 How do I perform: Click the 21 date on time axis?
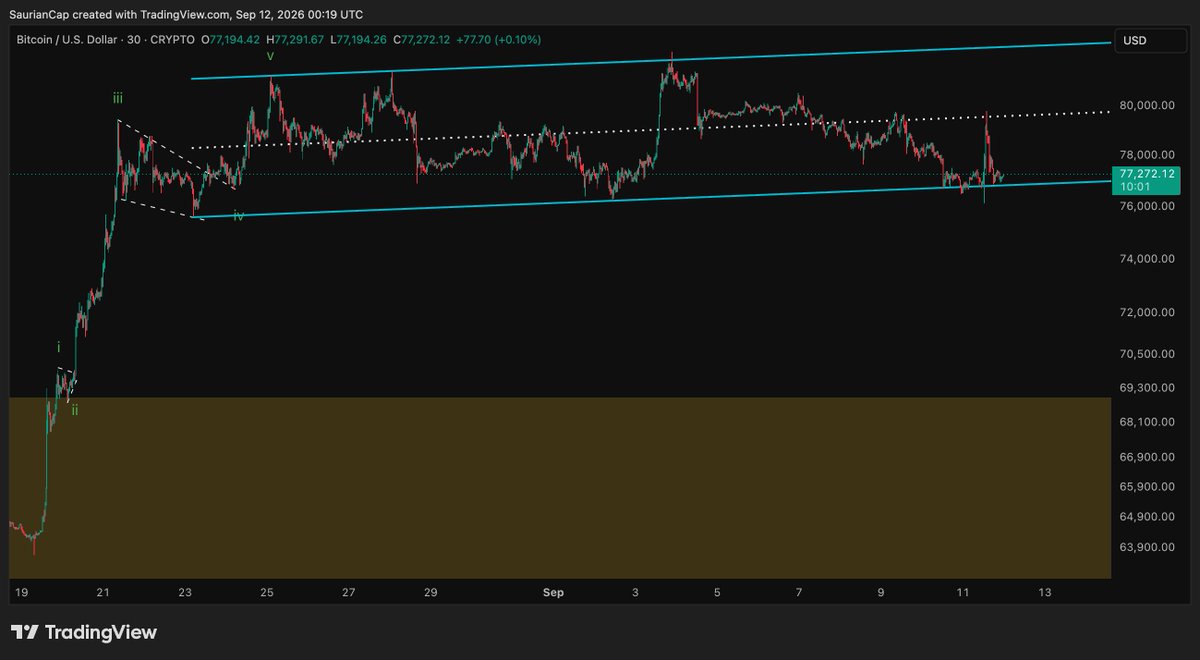point(103,593)
